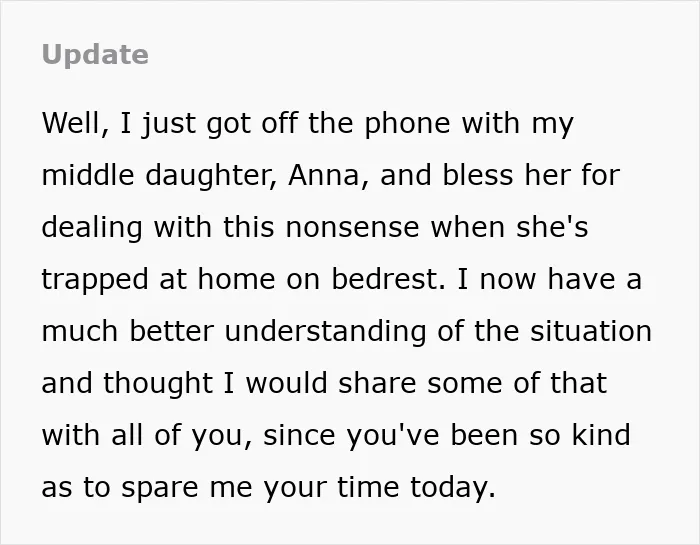Click the word "nonsense"
Screen dimensions: 700x545
tap(352, 227)
